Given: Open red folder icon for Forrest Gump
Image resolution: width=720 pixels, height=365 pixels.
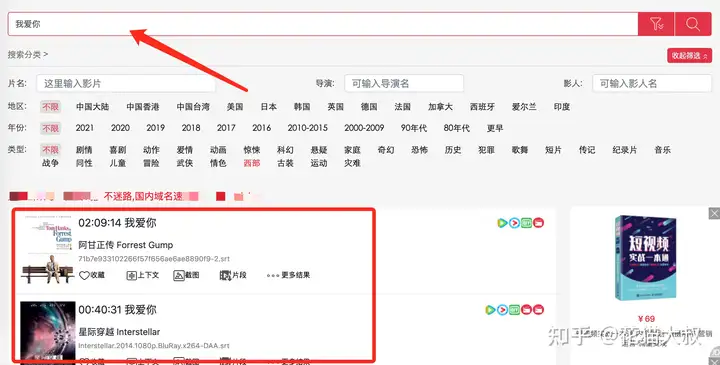Looking at the screenshot, I should [x=538, y=223].
